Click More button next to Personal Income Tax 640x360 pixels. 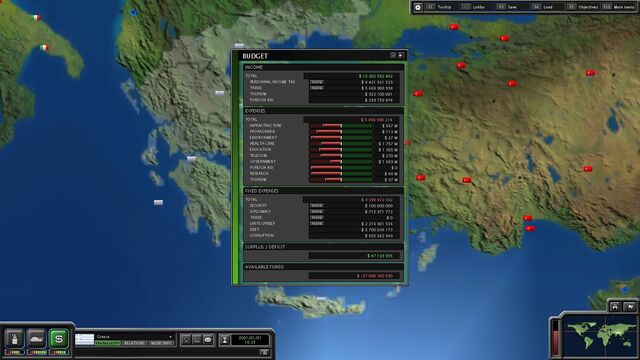(317, 82)
